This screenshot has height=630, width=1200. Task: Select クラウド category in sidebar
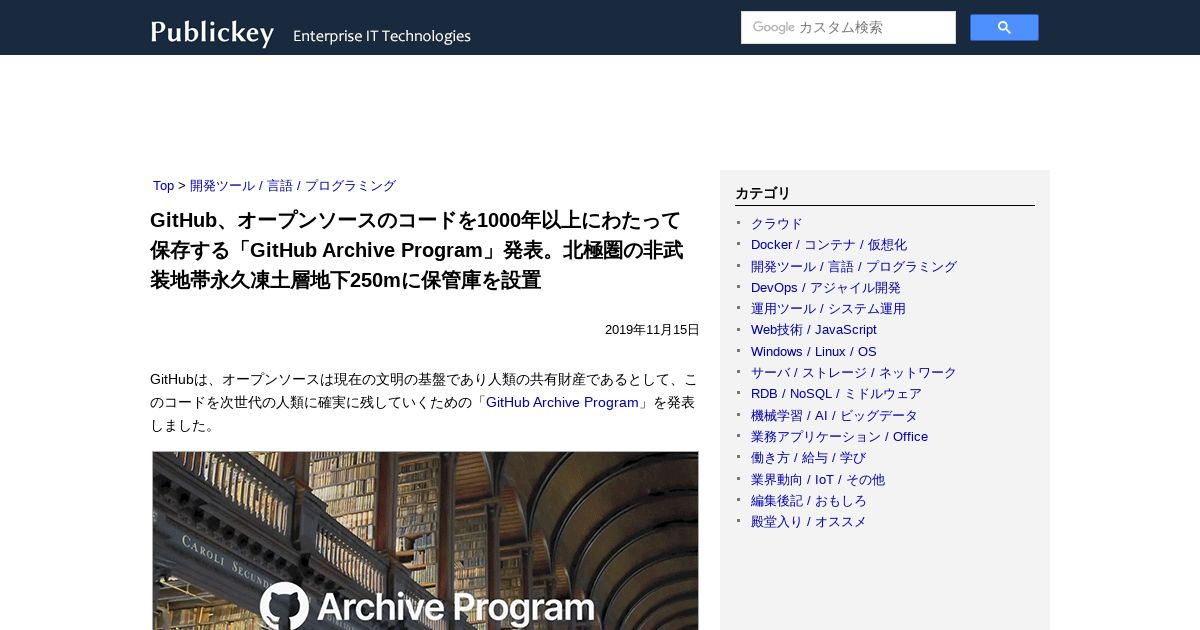tap(777, 223)
